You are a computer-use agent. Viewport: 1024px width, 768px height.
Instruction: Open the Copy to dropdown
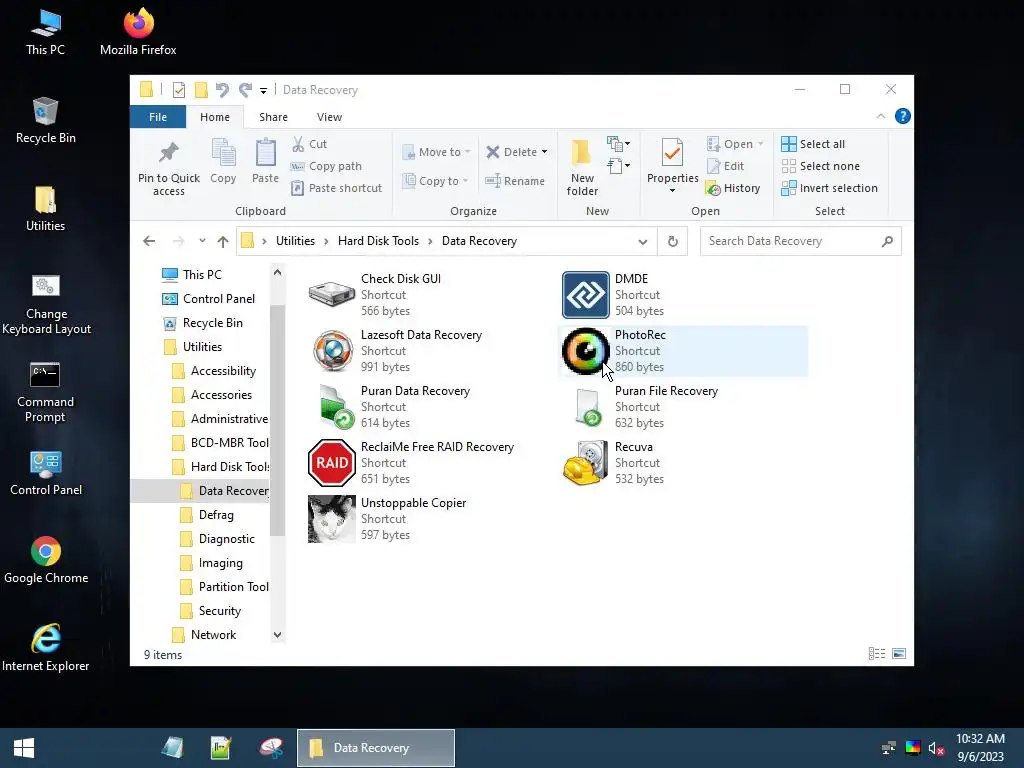436,181
